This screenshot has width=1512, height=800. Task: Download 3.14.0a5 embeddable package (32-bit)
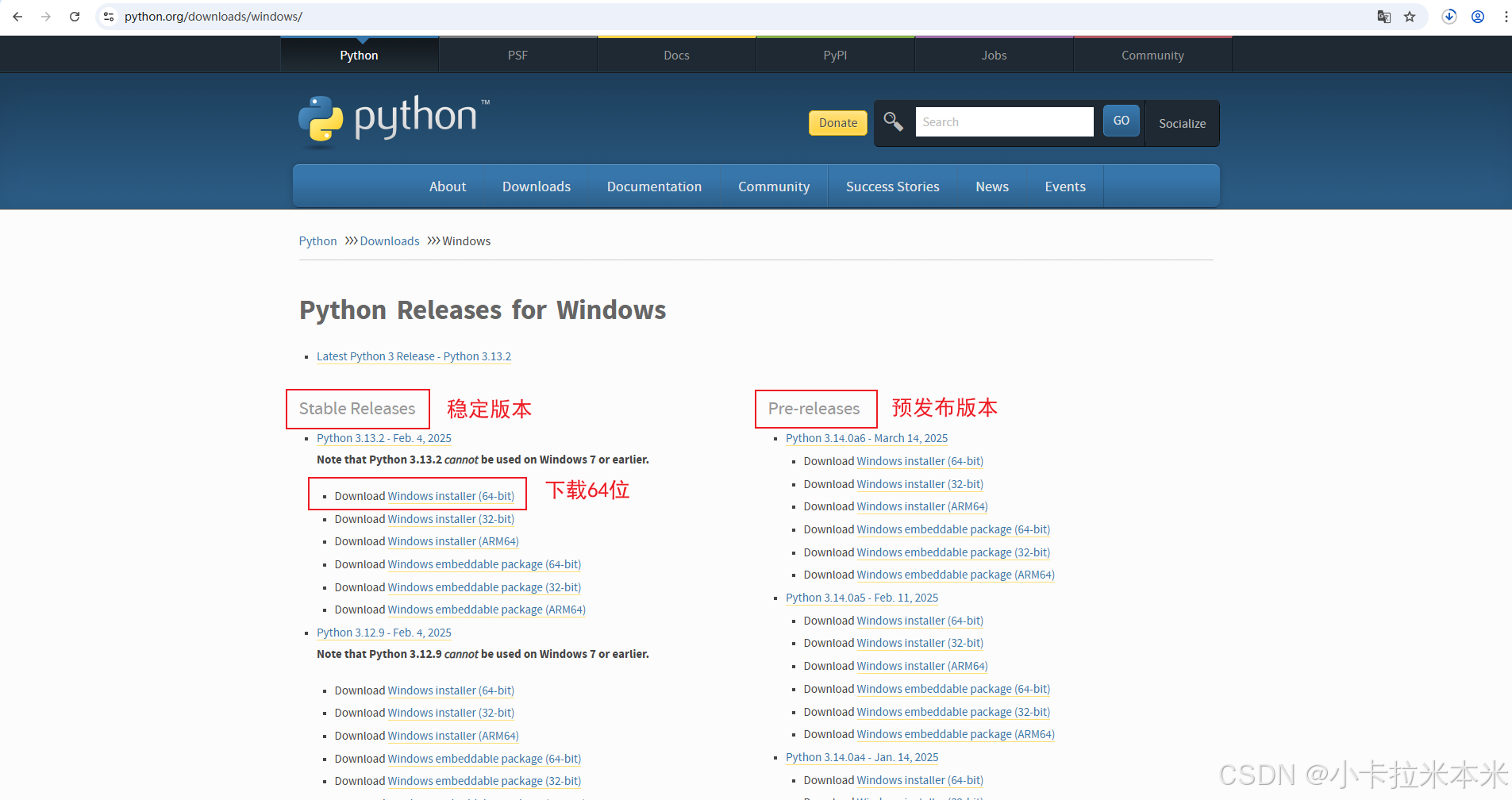pyautogui.click(x=953, y=712)
